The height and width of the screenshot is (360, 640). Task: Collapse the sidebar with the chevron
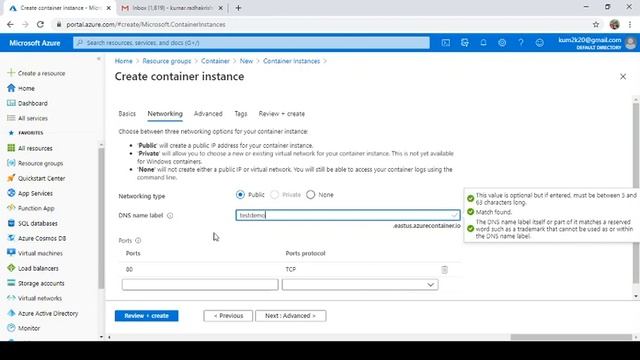click(x=98, y=59)
